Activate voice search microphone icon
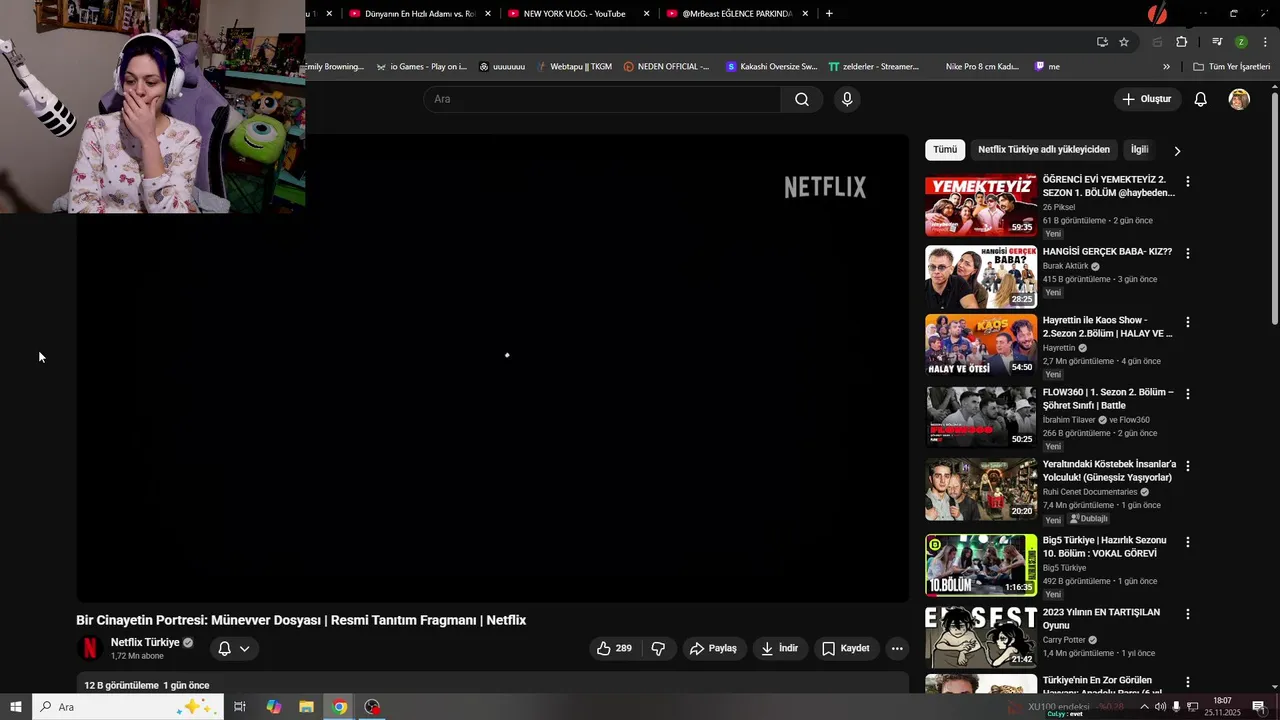 pos(847,99)
